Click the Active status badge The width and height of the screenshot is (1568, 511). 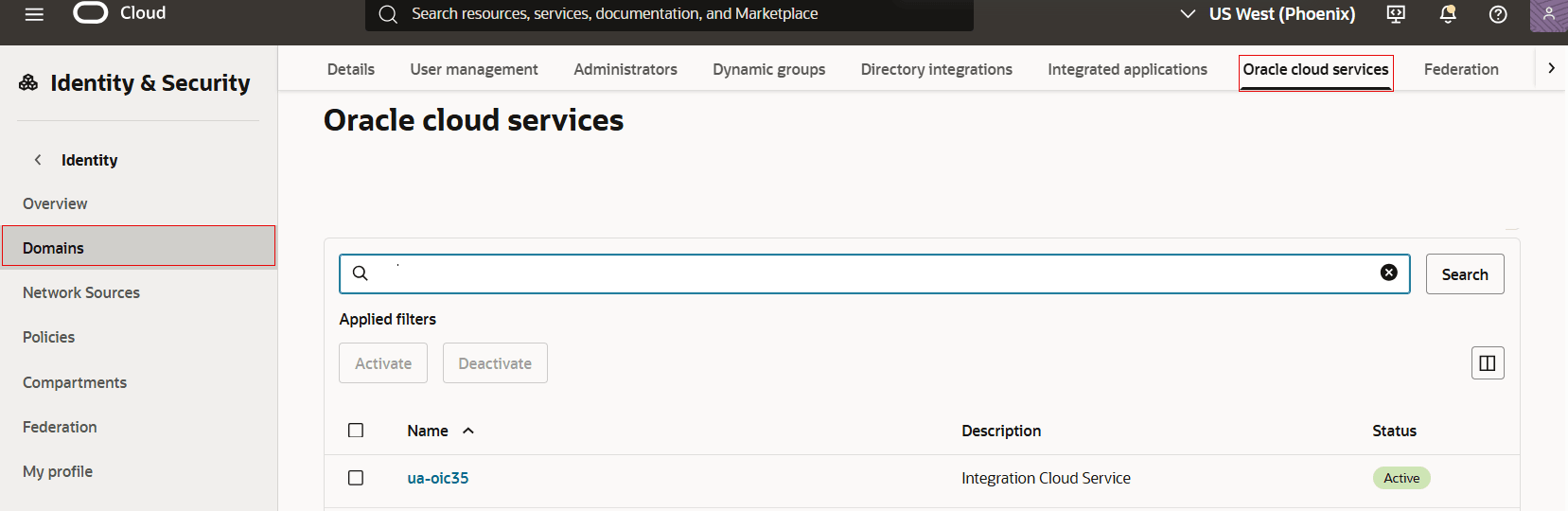pos(1401,478)
